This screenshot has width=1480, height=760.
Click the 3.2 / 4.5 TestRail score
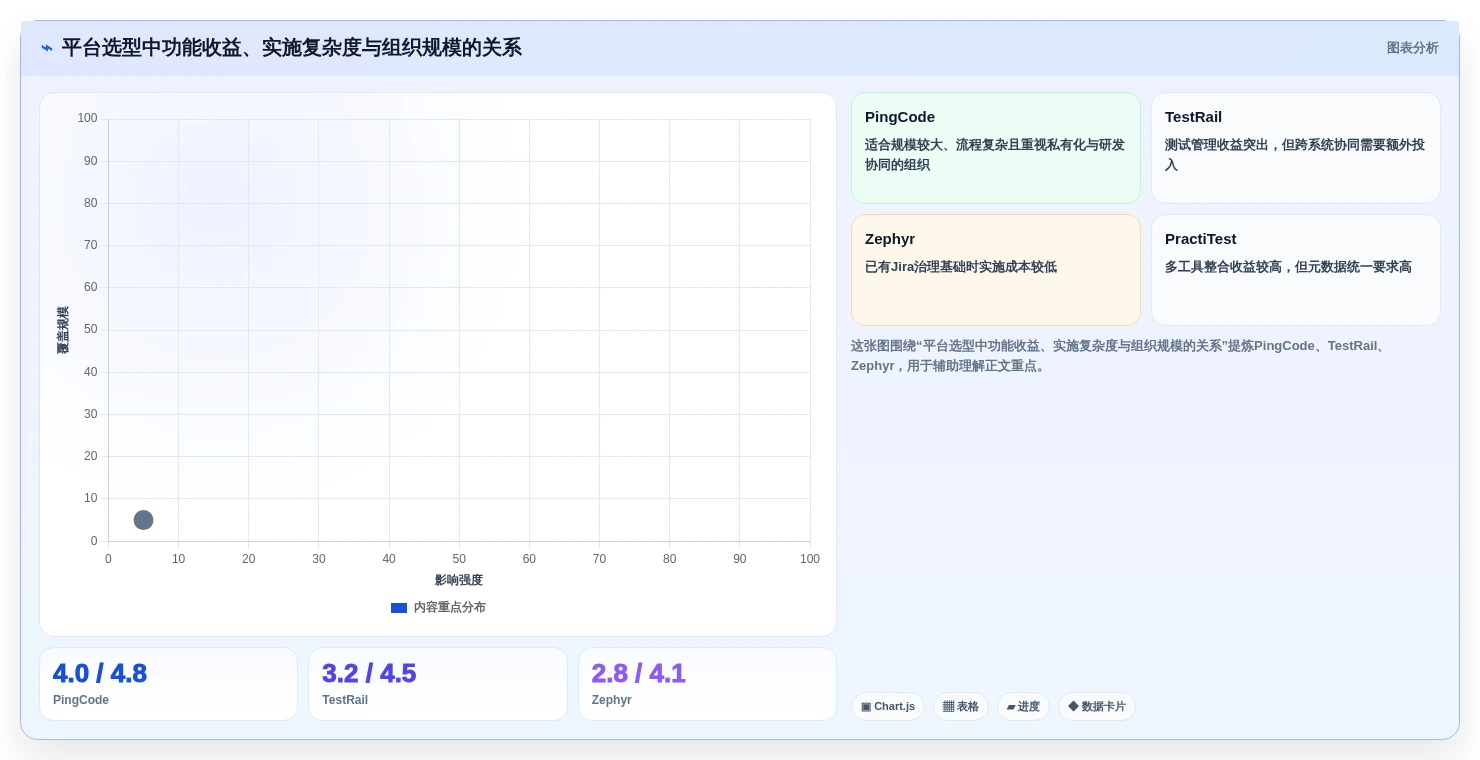pyautogui.click(x=369, y=674)
